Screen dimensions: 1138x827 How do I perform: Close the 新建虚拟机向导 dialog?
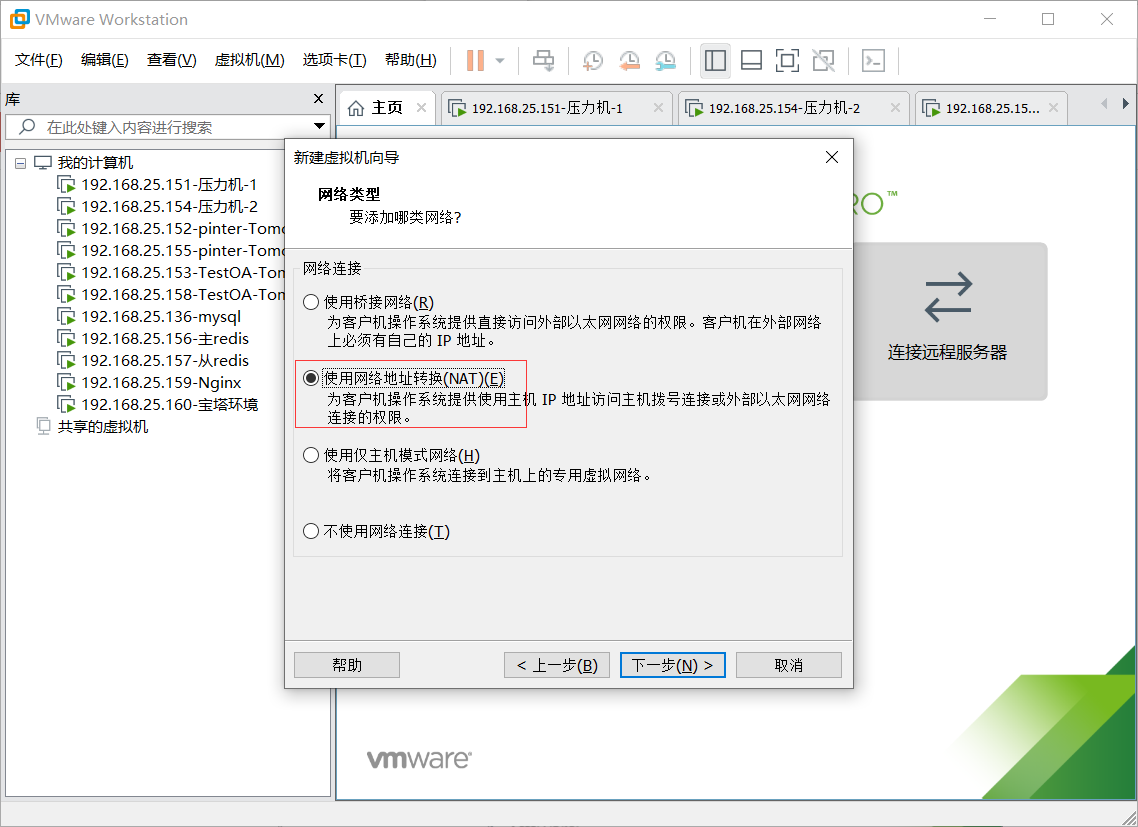(832, 158)
